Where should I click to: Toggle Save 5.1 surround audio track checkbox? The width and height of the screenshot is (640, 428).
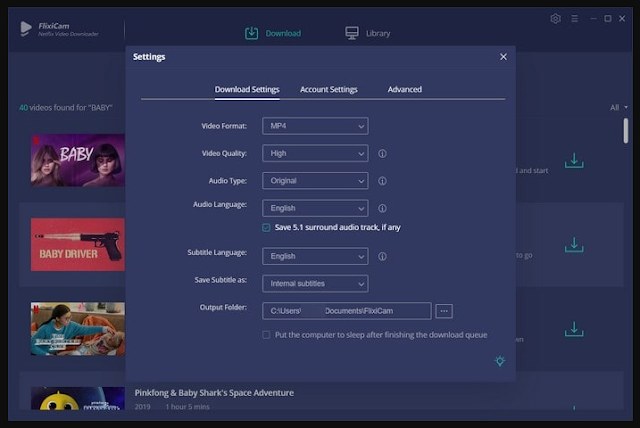pos(266,227)
